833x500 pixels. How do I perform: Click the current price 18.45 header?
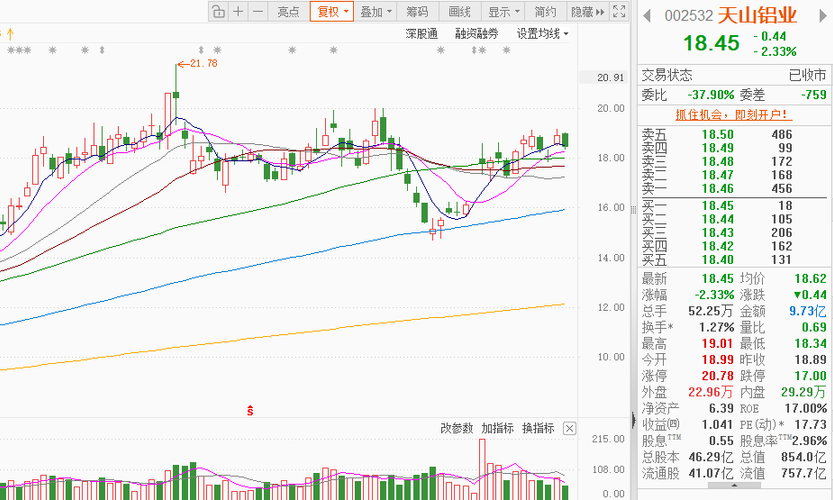[711, 44]
